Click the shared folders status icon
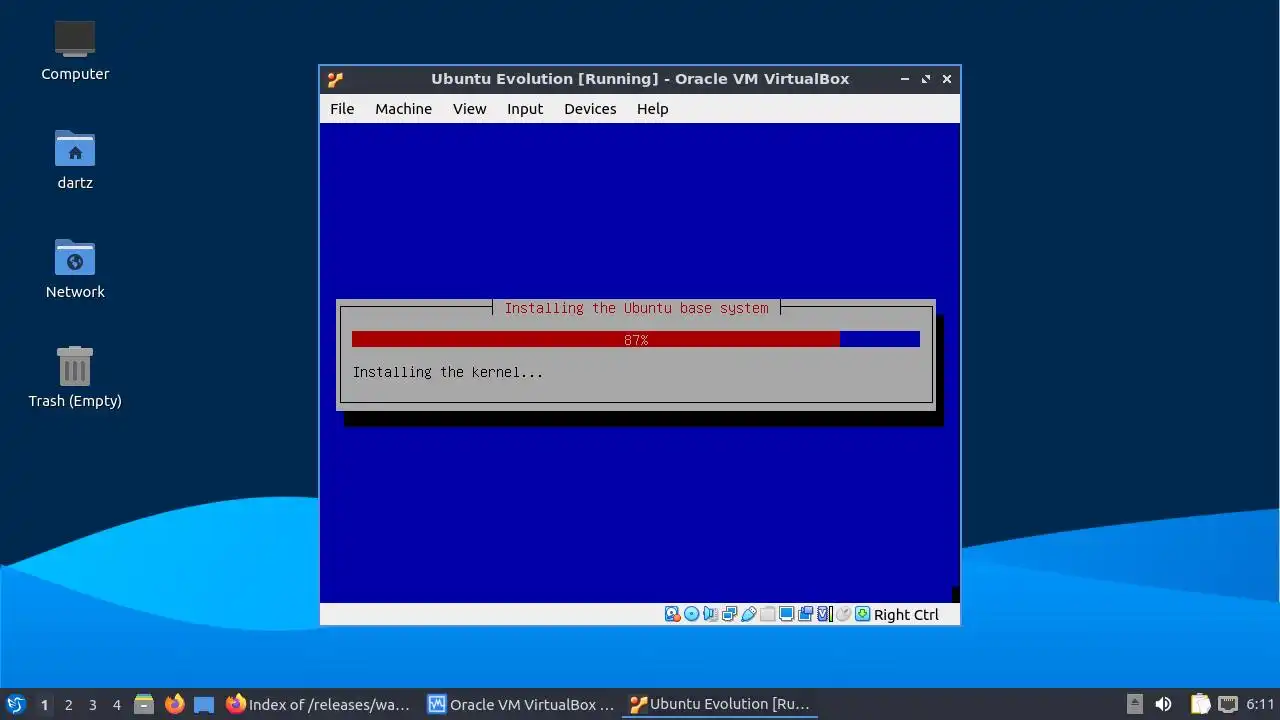The image size is (1280, 720). coord(768,614)
